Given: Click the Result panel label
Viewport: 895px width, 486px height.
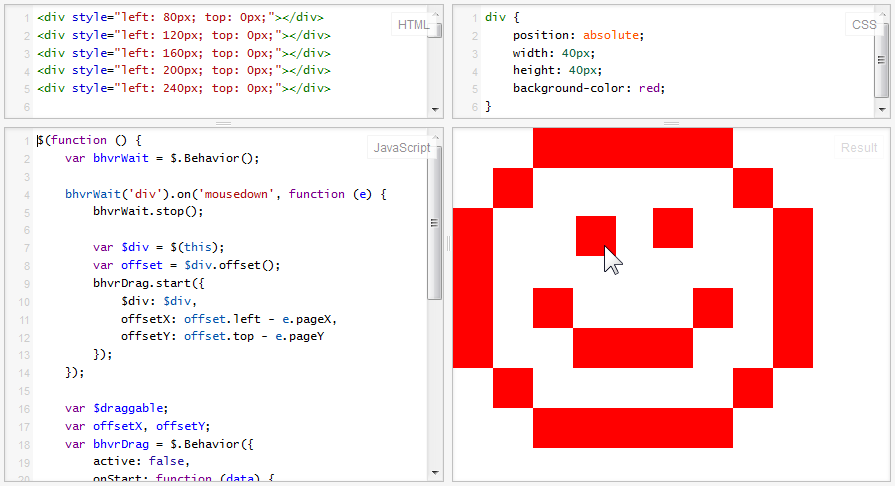Looking at the screenshot, I should [858, 147].
